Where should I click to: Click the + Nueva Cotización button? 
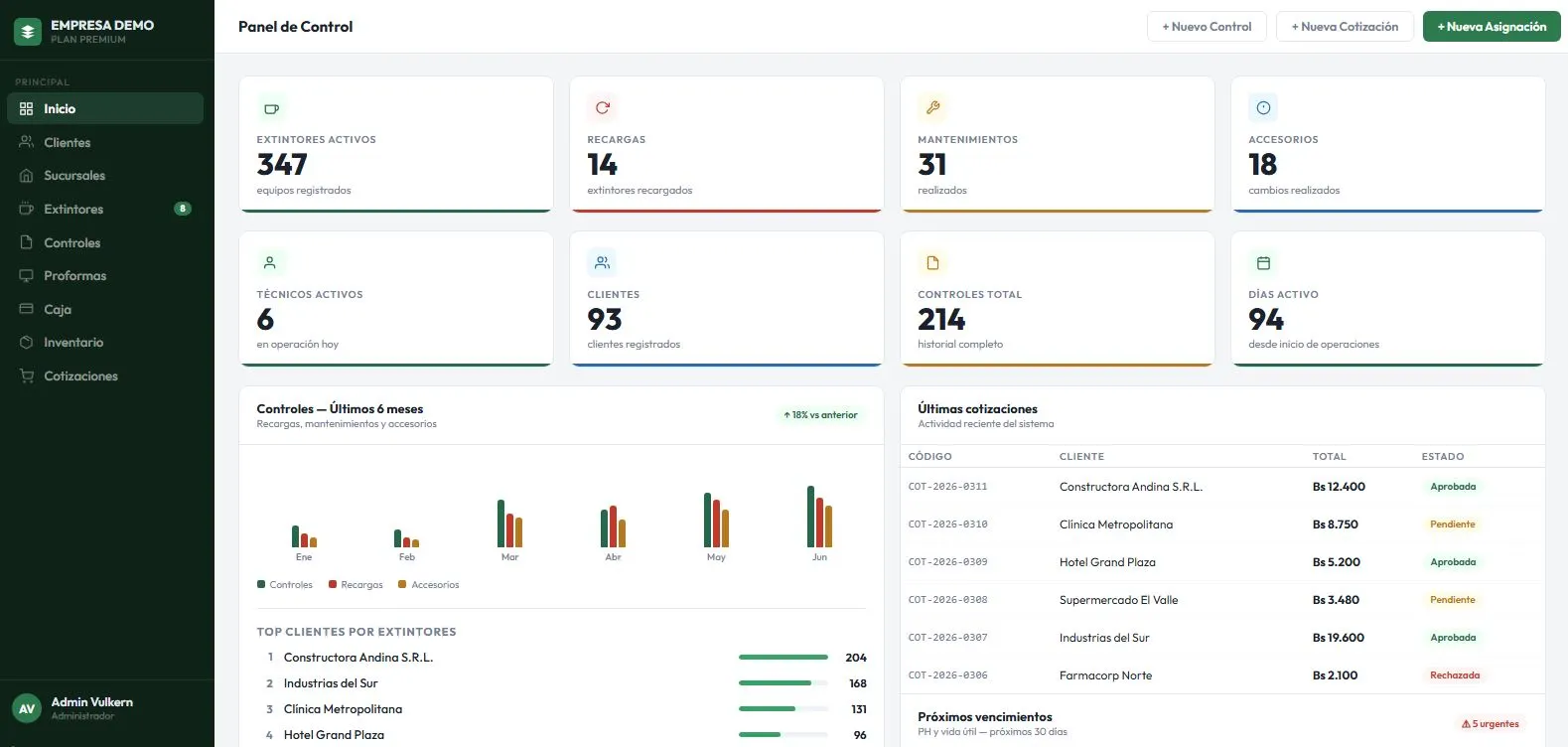click(1345, 27)
